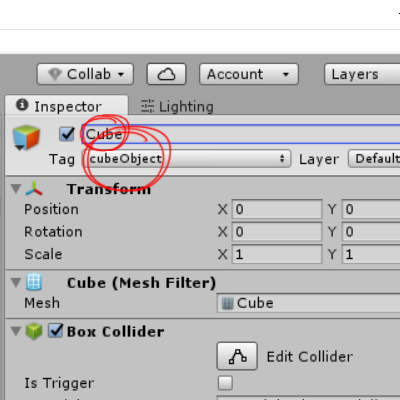The image size is (400, 400).
Task: Click the Inspector info icon
Action: [x=22, y=105]
